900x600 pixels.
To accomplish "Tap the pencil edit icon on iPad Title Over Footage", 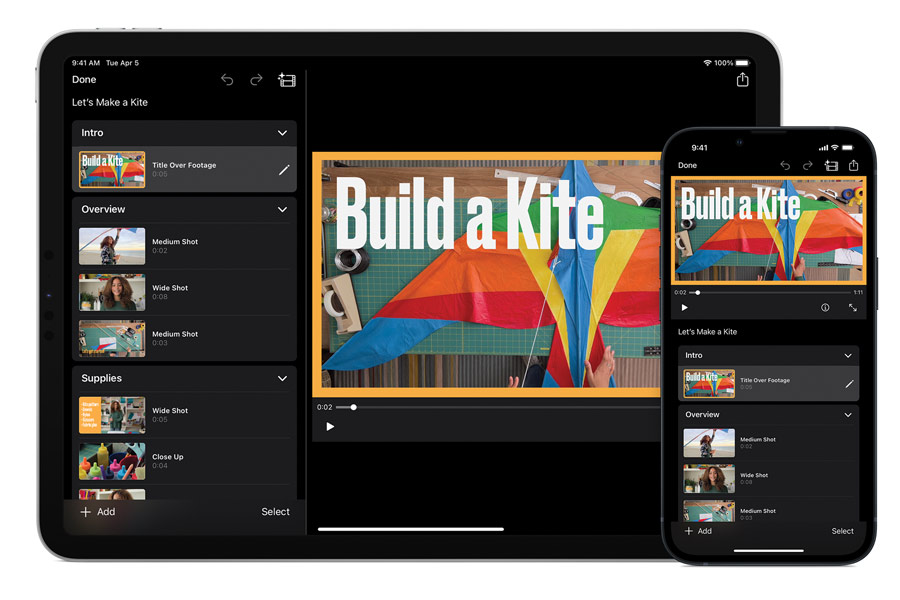I will pos(284,170).
